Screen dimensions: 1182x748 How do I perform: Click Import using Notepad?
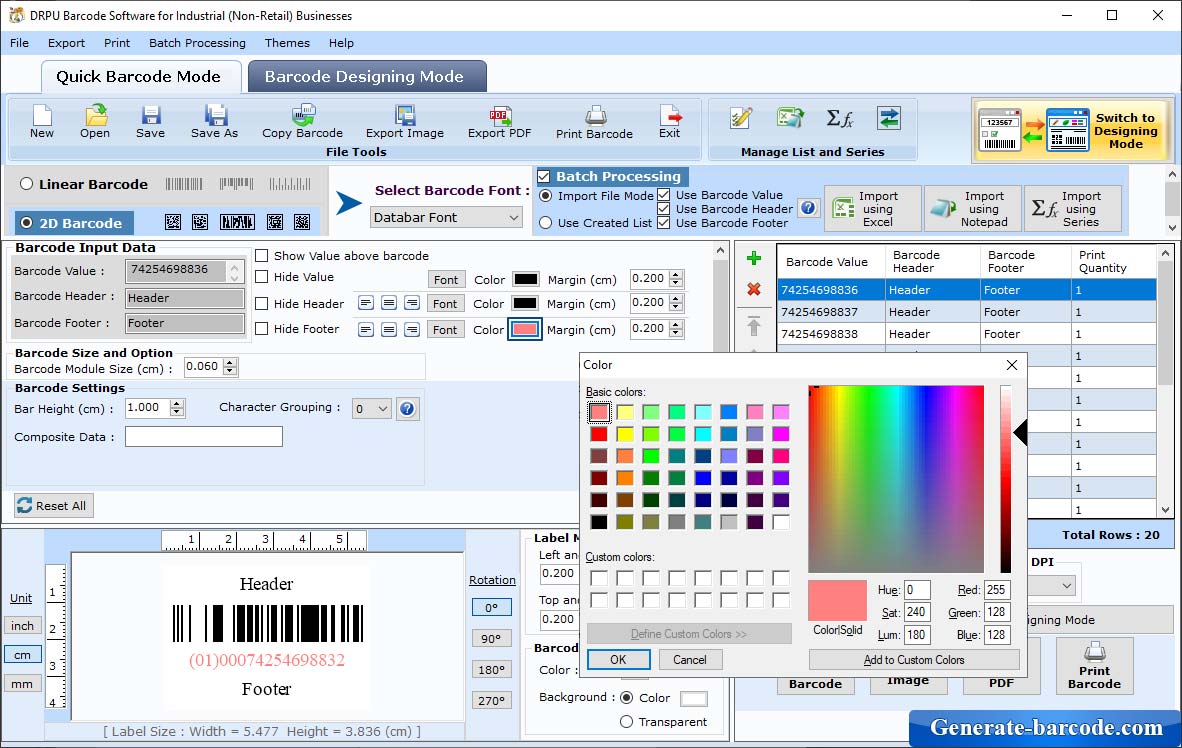[973, 208]
